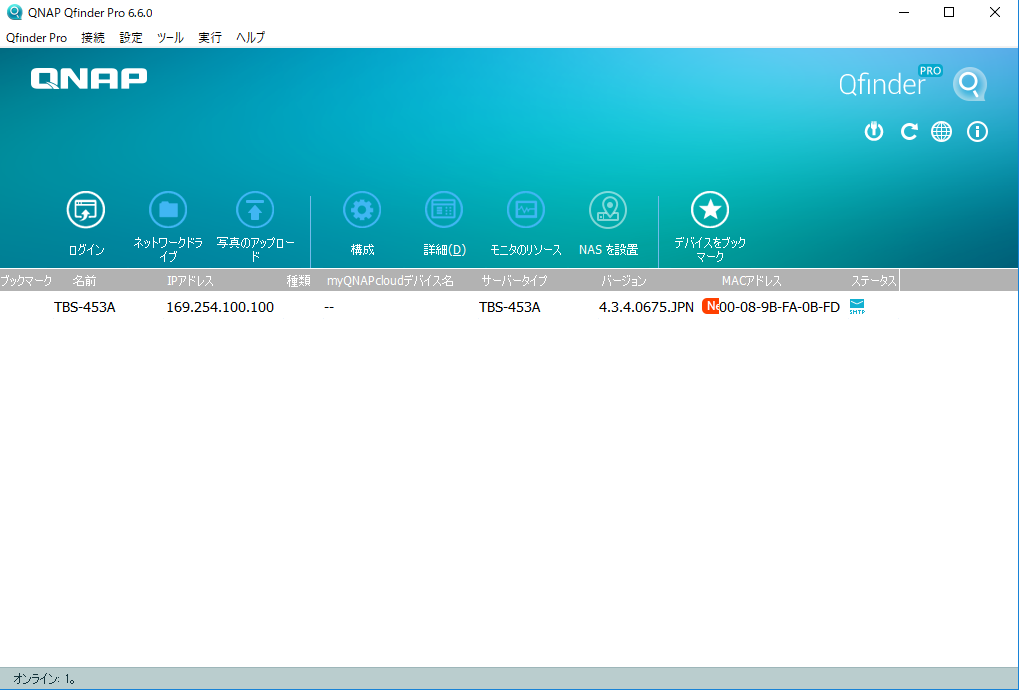Sort by the IPアドレス column header
Image resolution: width=1019 pixels, height=690 pixels.
190,281
